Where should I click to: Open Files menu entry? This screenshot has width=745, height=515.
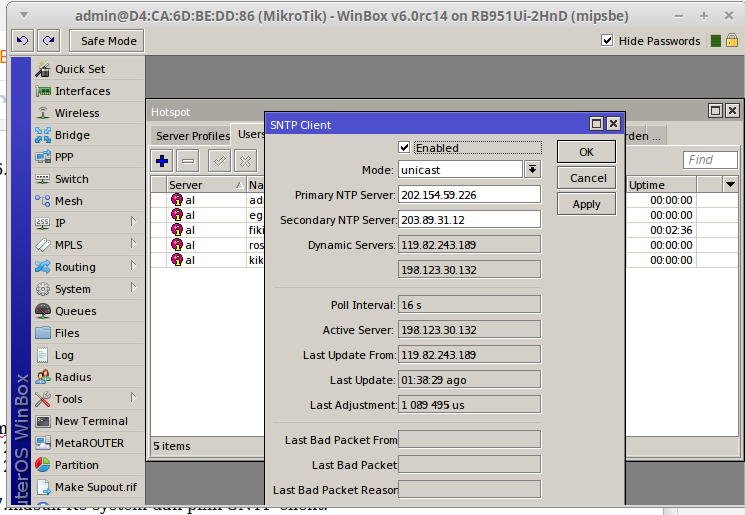coord(89,333)
